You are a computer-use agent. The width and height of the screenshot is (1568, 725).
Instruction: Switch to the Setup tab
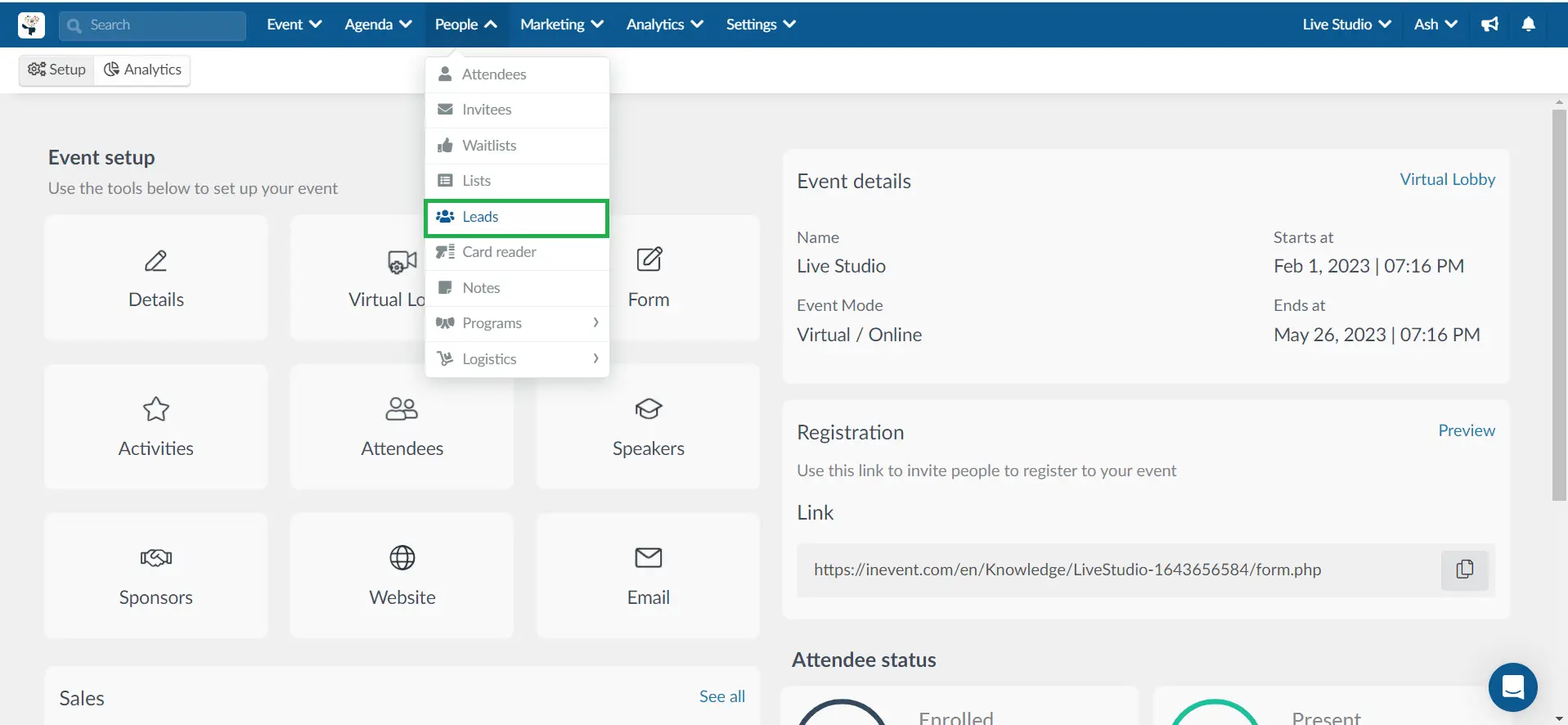point(56,70)
